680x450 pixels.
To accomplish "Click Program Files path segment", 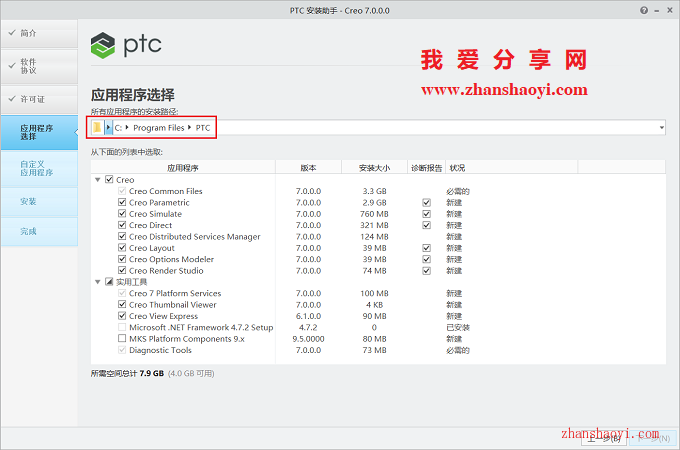I will point(158,128).
